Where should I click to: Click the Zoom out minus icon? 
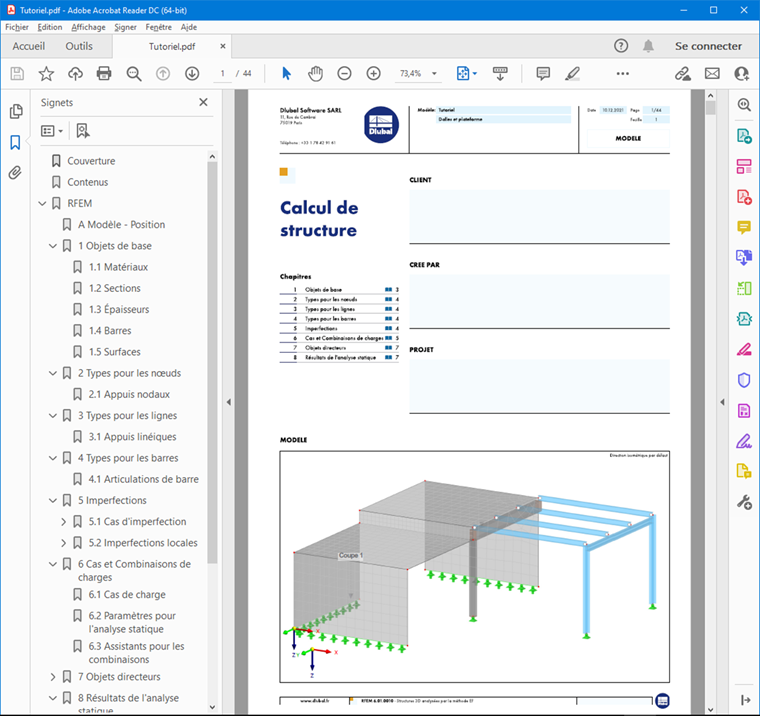tap(344, 74)
